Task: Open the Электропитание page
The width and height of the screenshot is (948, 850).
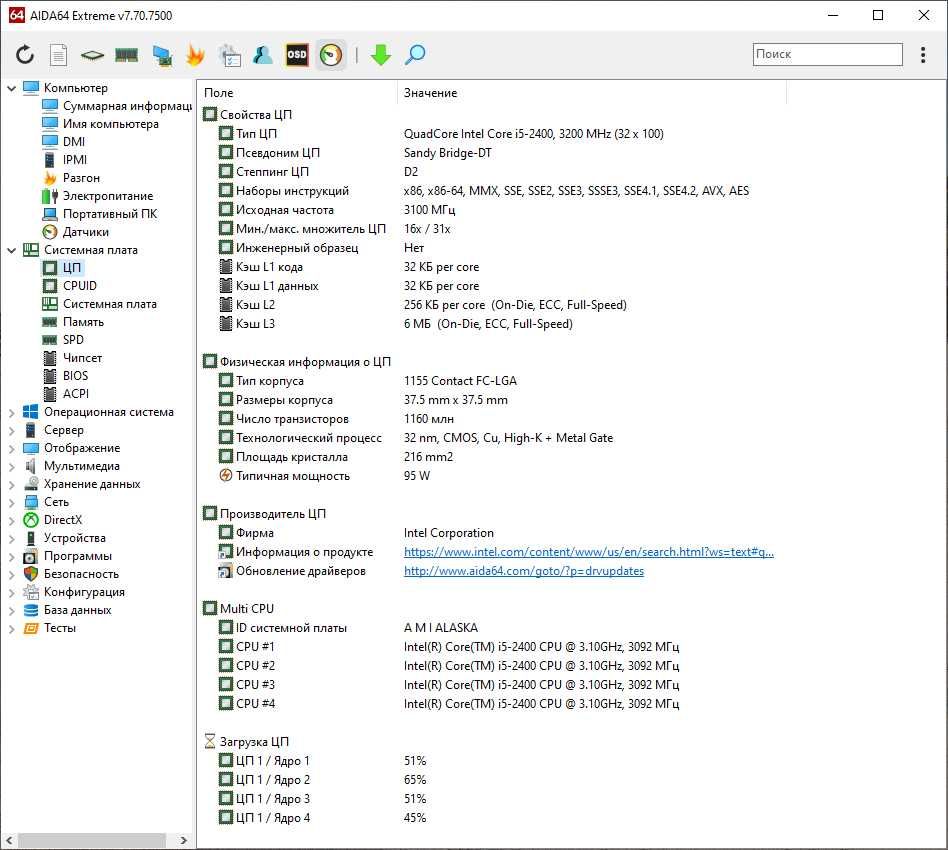Action: point(108,196)
